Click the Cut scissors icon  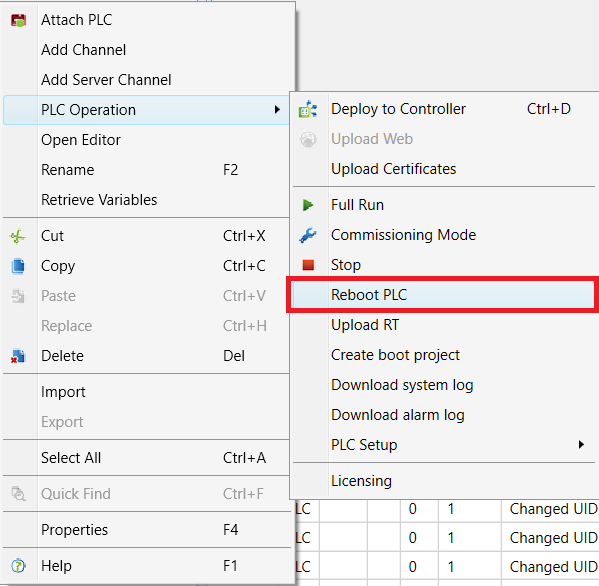[x=18, y=236]
